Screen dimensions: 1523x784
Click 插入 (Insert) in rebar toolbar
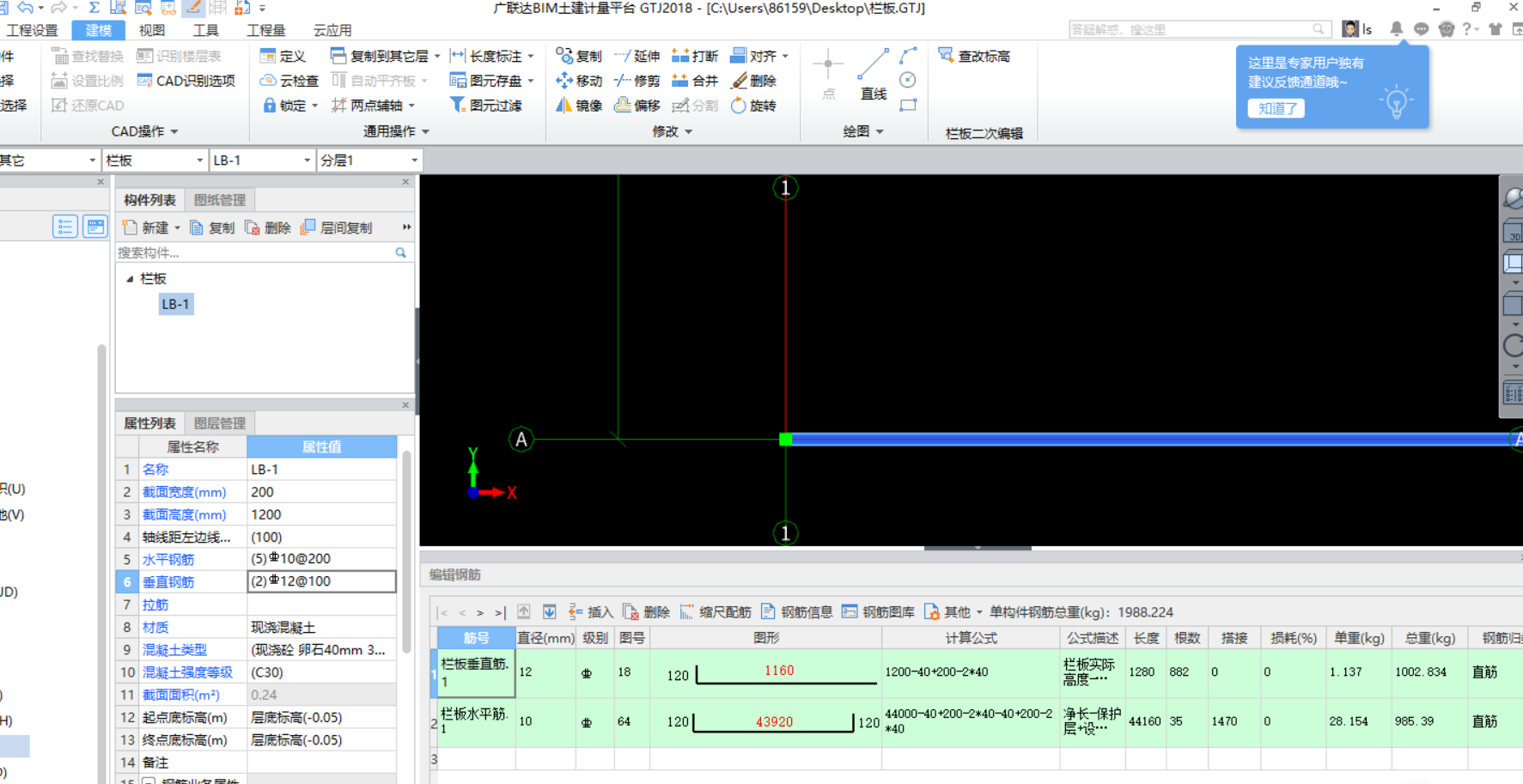click(x=591, y=612)
